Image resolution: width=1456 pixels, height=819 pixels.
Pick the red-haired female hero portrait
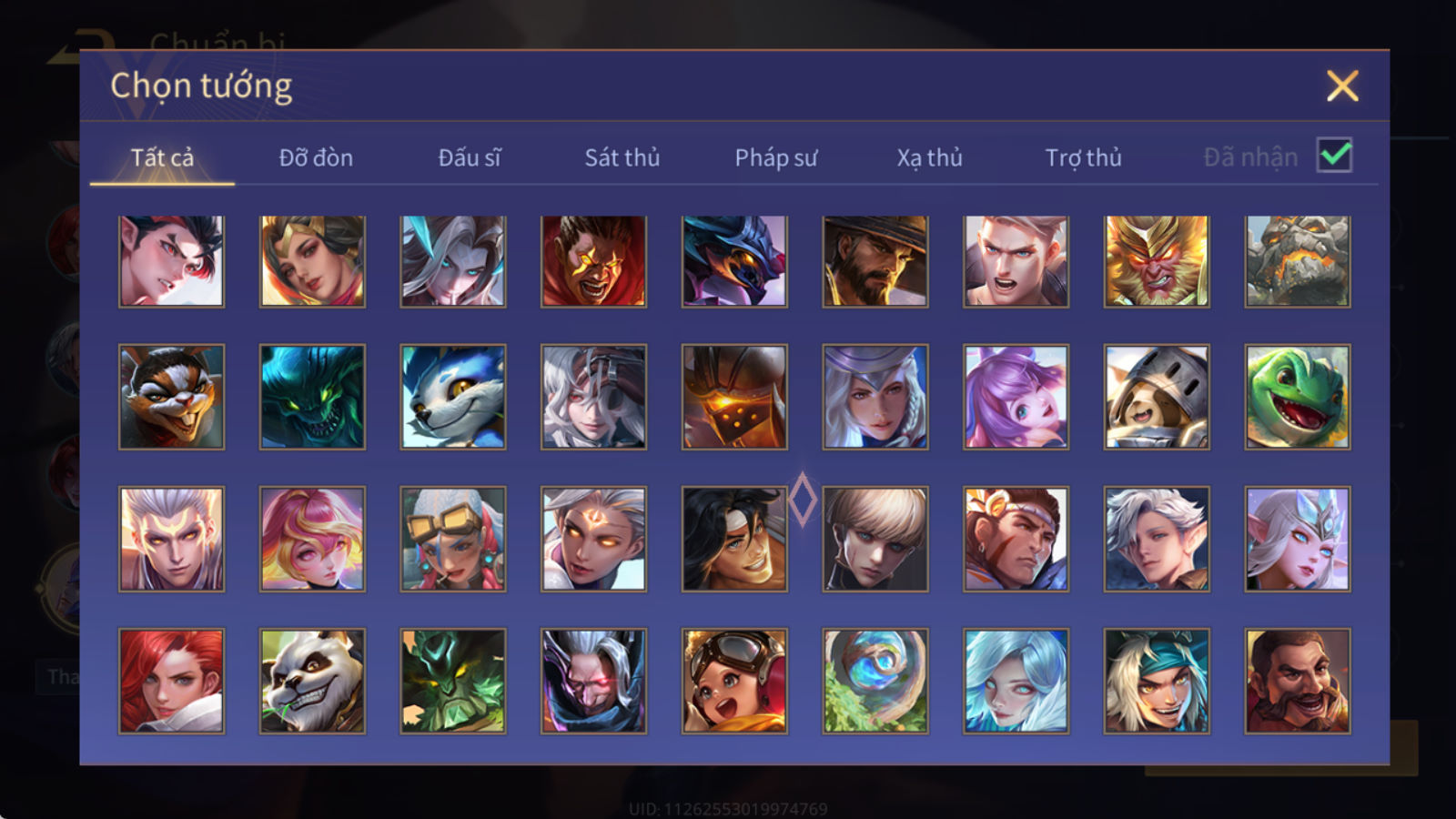point(171,681)
